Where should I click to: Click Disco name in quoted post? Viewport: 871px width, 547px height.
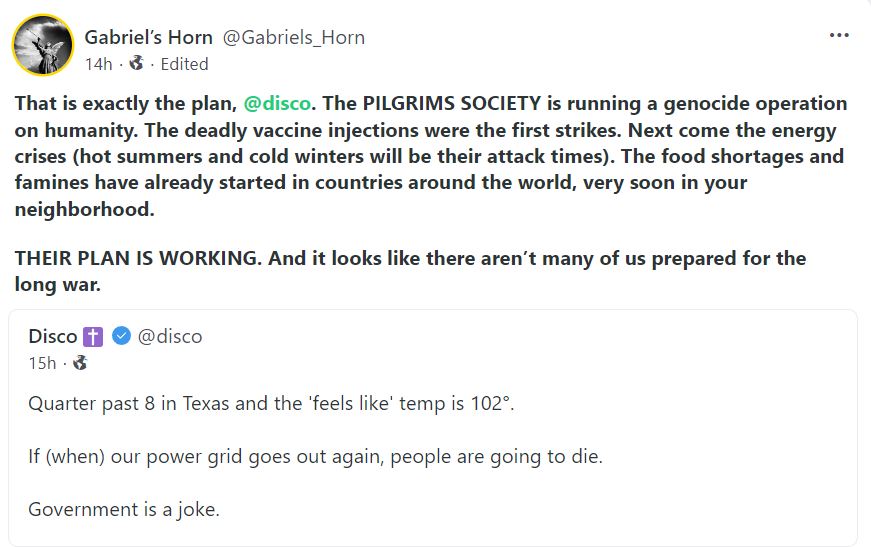click(x=53, y=336)
